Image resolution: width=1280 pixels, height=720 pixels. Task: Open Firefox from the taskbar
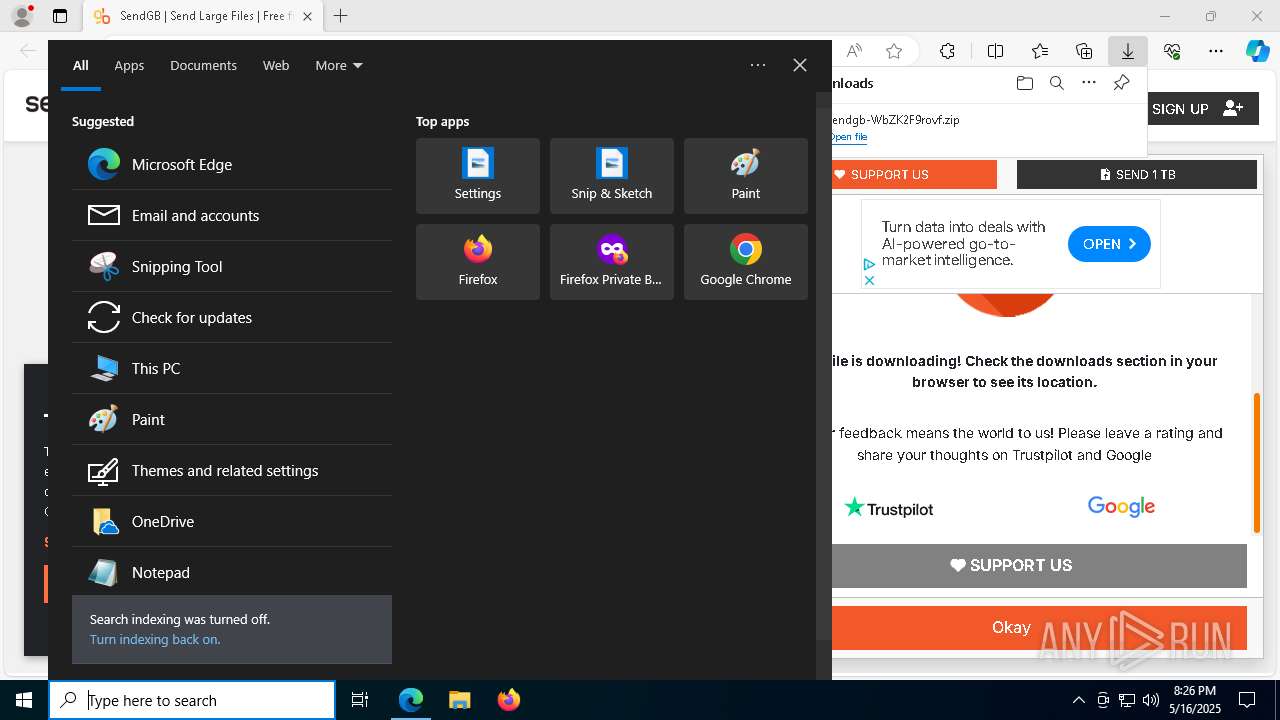509,700
